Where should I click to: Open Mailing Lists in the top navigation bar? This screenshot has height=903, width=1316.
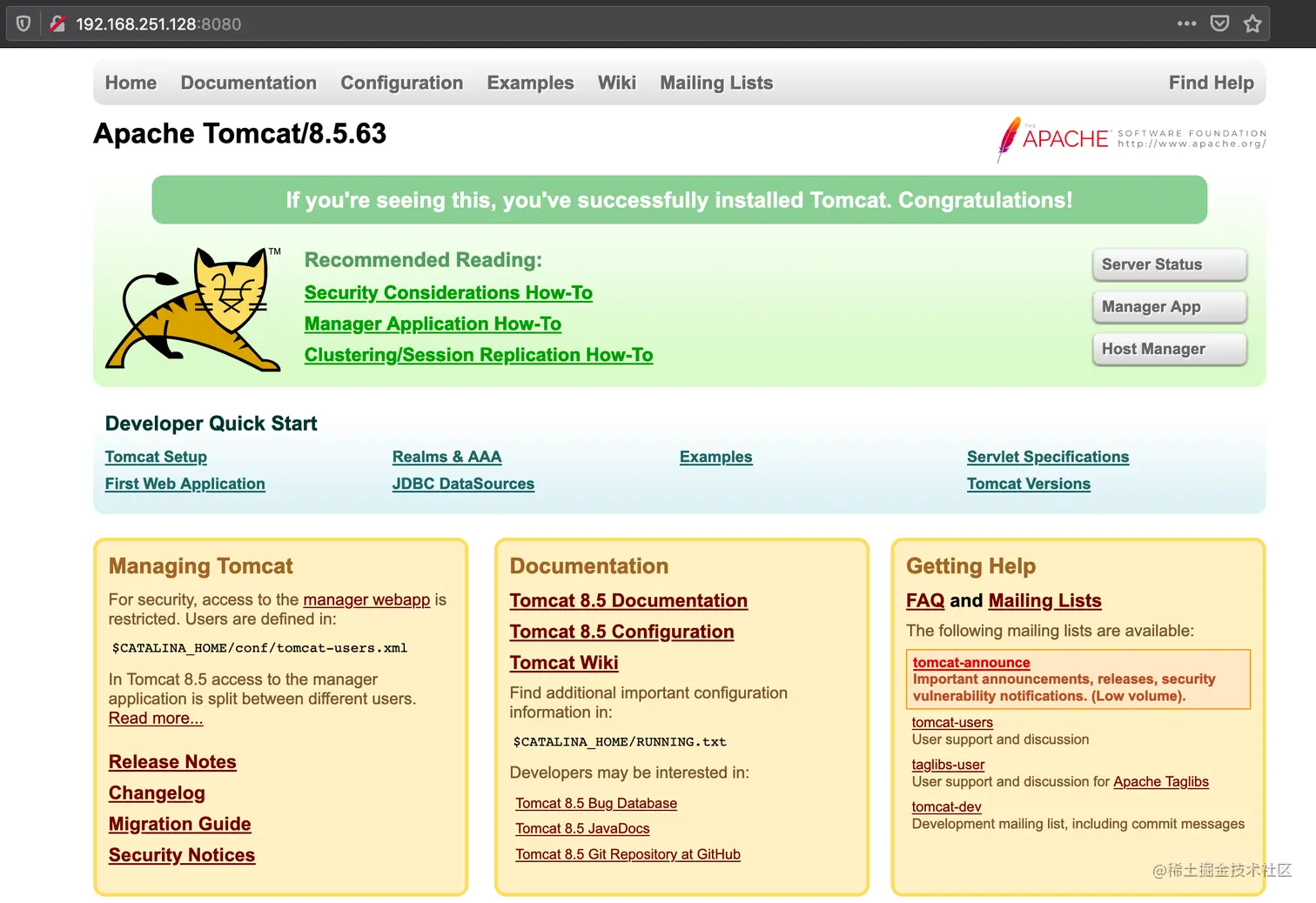click(716, 83)
